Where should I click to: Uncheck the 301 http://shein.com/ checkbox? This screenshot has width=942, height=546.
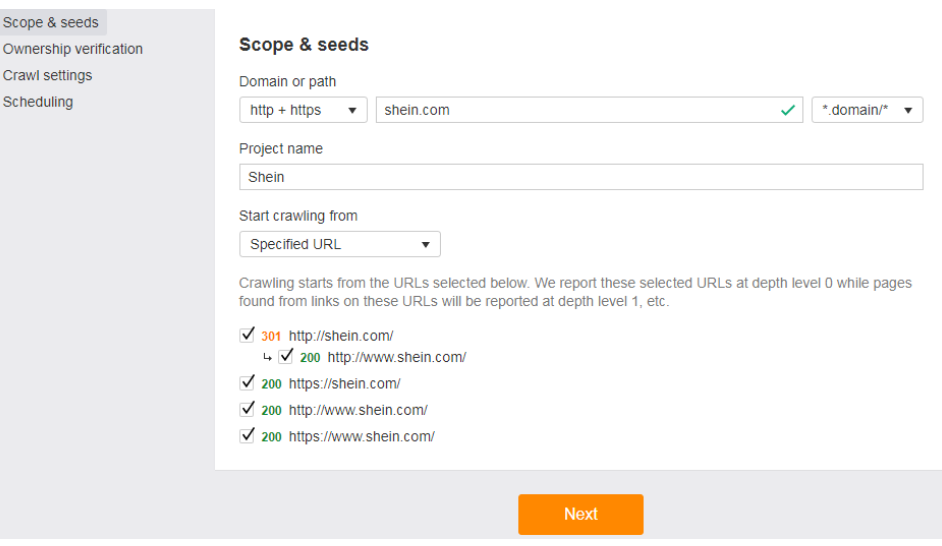point(247,335)
